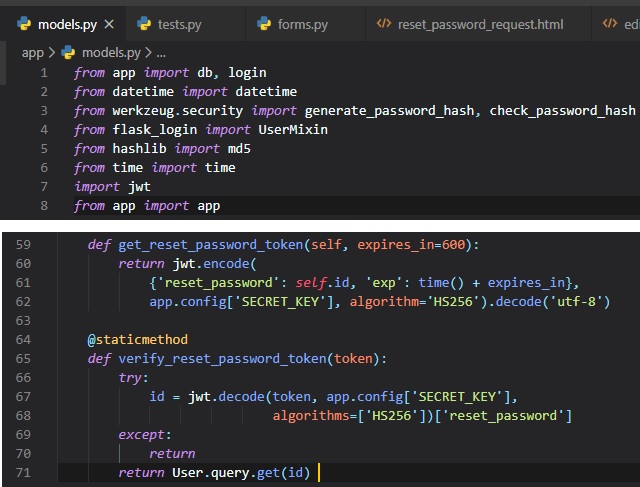Close the models.py tab
640x487 pixels.
108,23
